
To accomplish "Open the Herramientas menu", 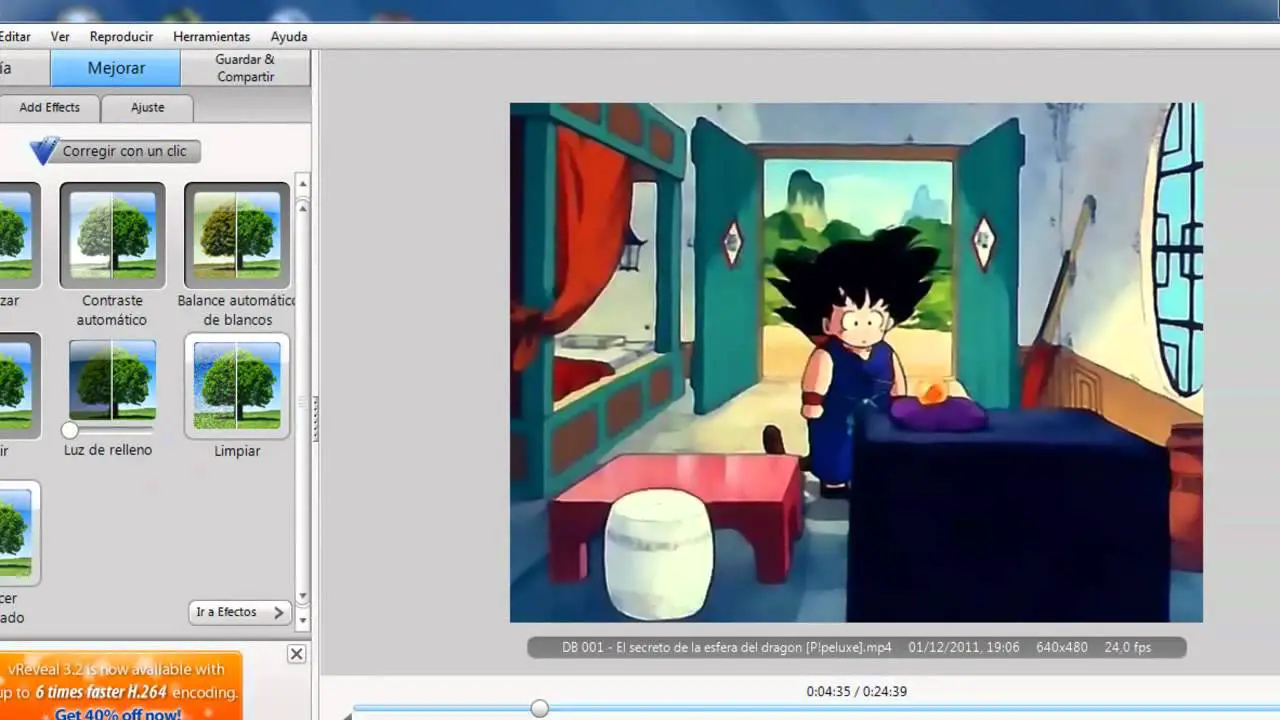I will pos(211,36).
